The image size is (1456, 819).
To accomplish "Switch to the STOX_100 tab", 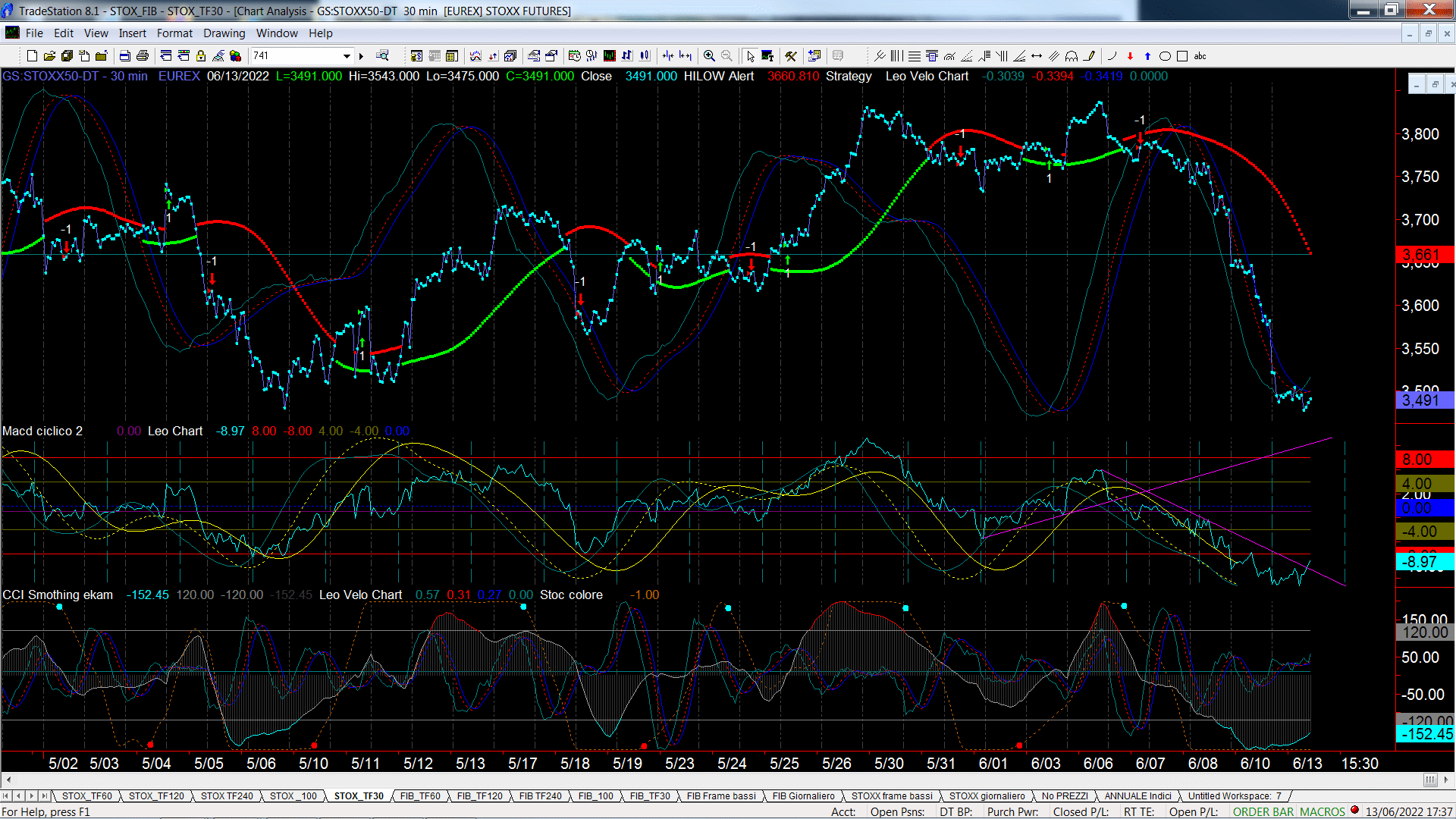I will 293,795.
